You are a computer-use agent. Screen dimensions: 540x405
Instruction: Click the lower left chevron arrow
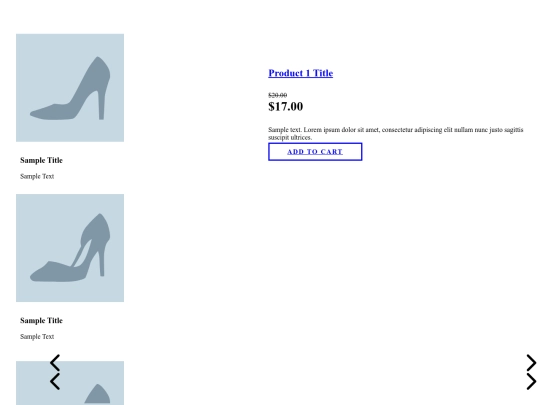pyautogui.click(x=55, y=381)
